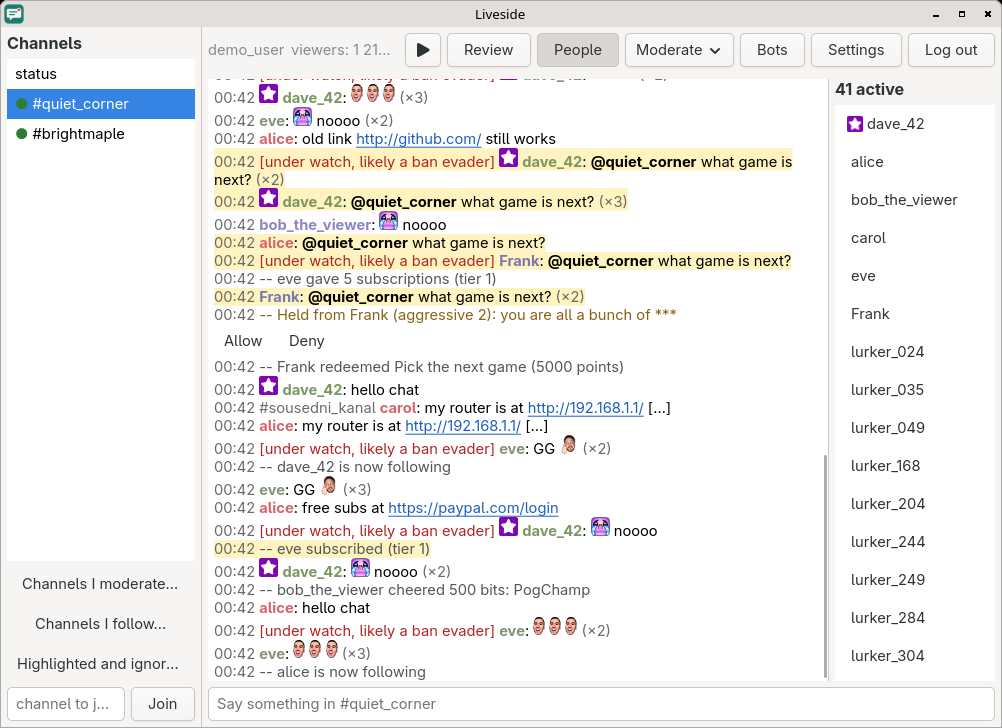Click the first face emote in dave_42's top (×3) message
1002x728 pixels.
[357, 93]
